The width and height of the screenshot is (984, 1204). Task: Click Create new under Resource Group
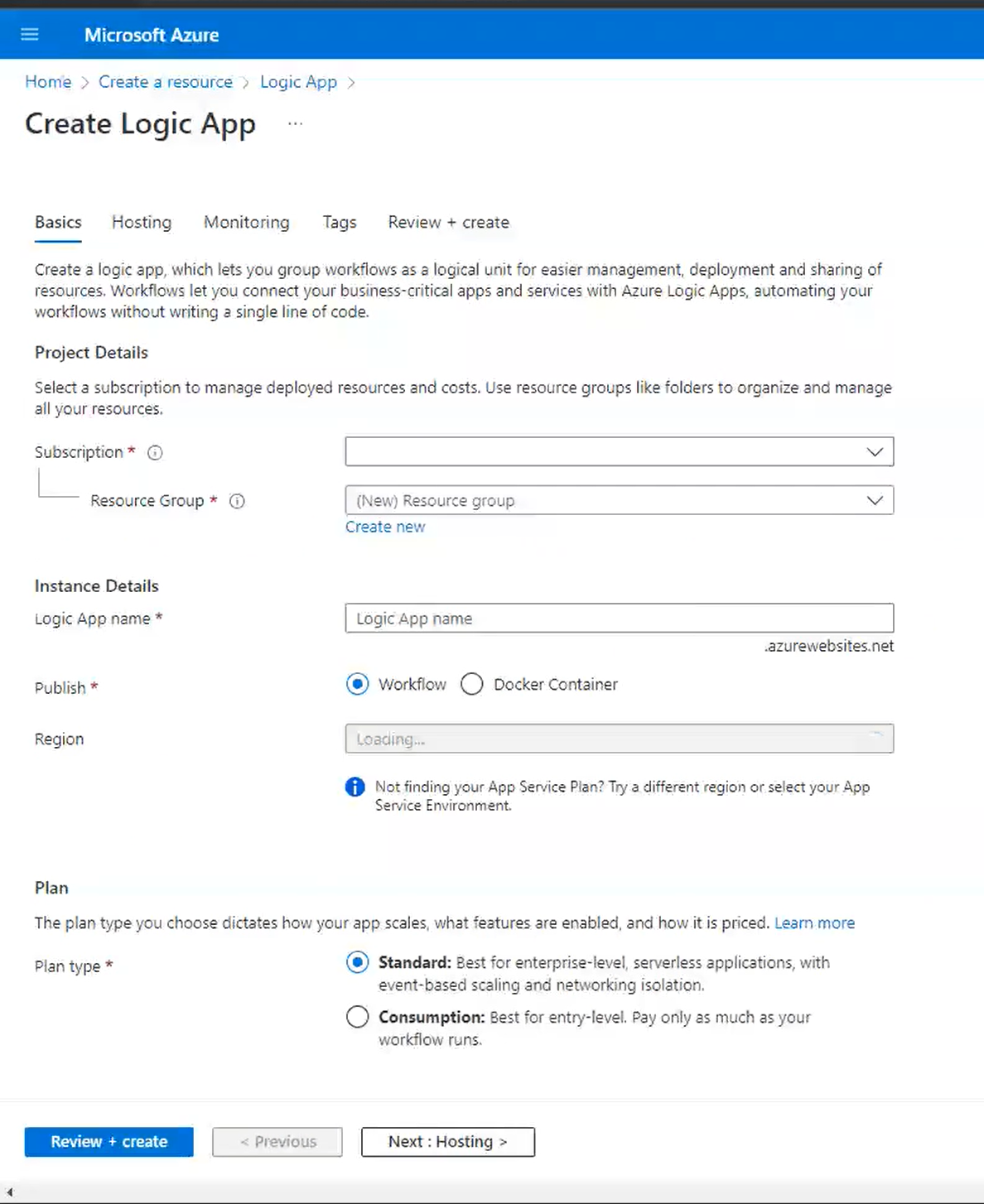[385, 527]
